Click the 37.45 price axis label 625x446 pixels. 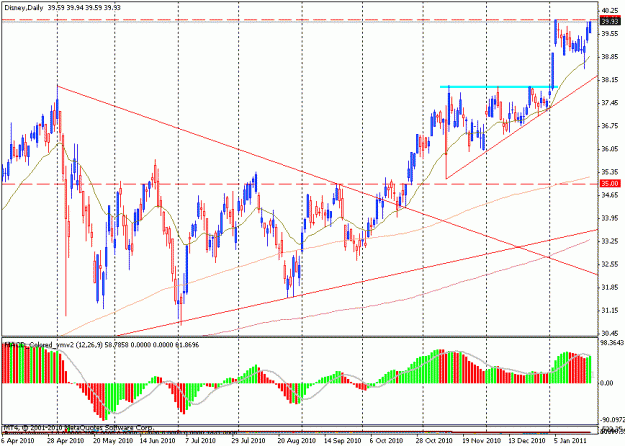coord(610,103)
